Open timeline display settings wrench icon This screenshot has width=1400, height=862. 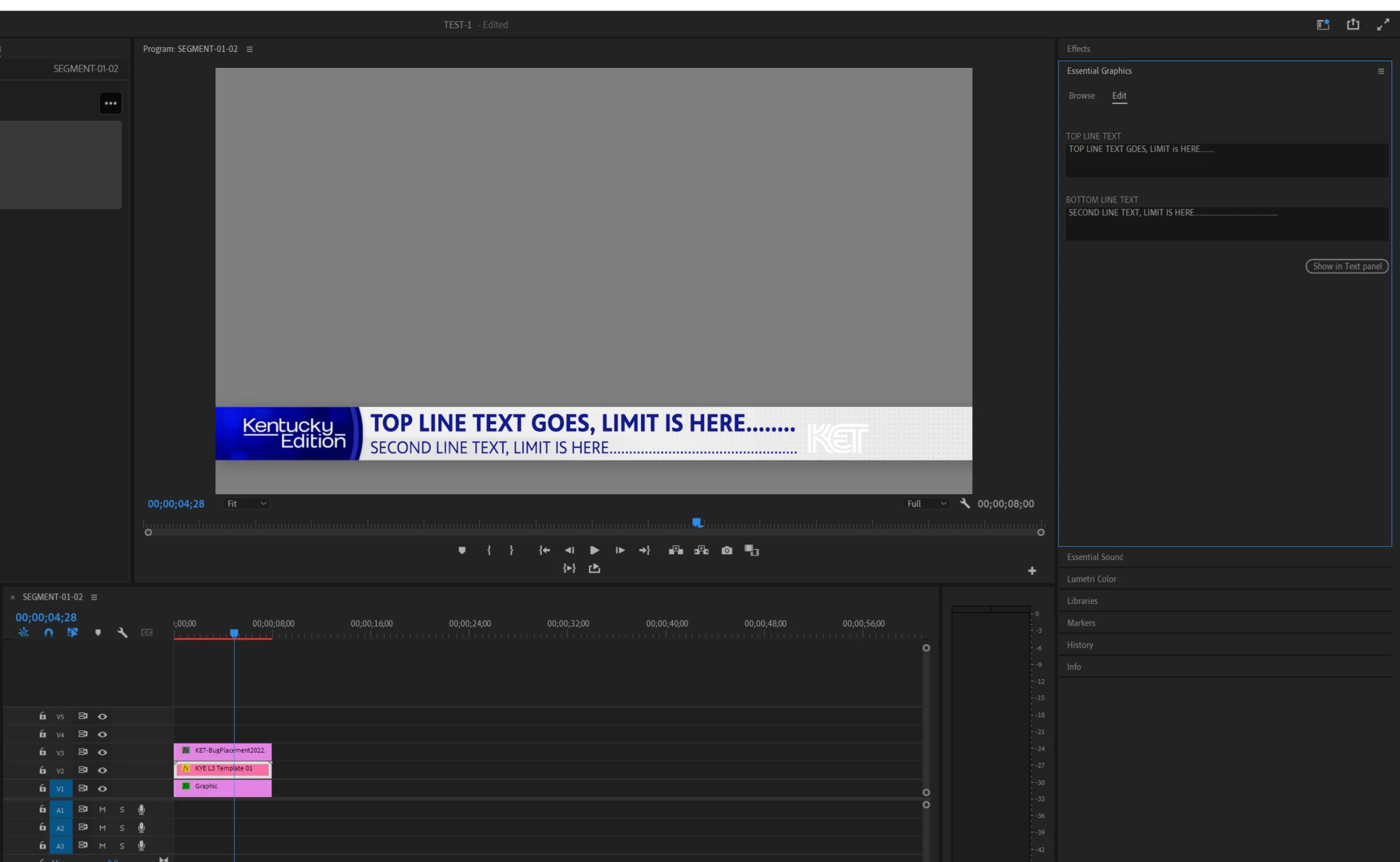pos(122,633)
